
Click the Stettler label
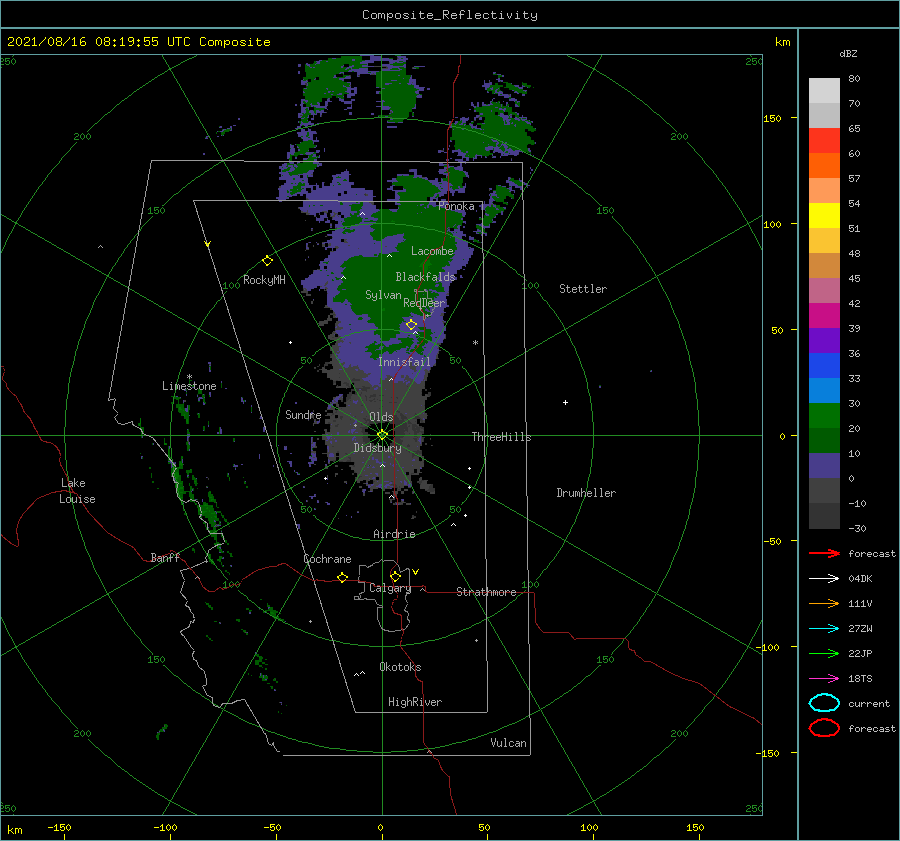[583, 289]
